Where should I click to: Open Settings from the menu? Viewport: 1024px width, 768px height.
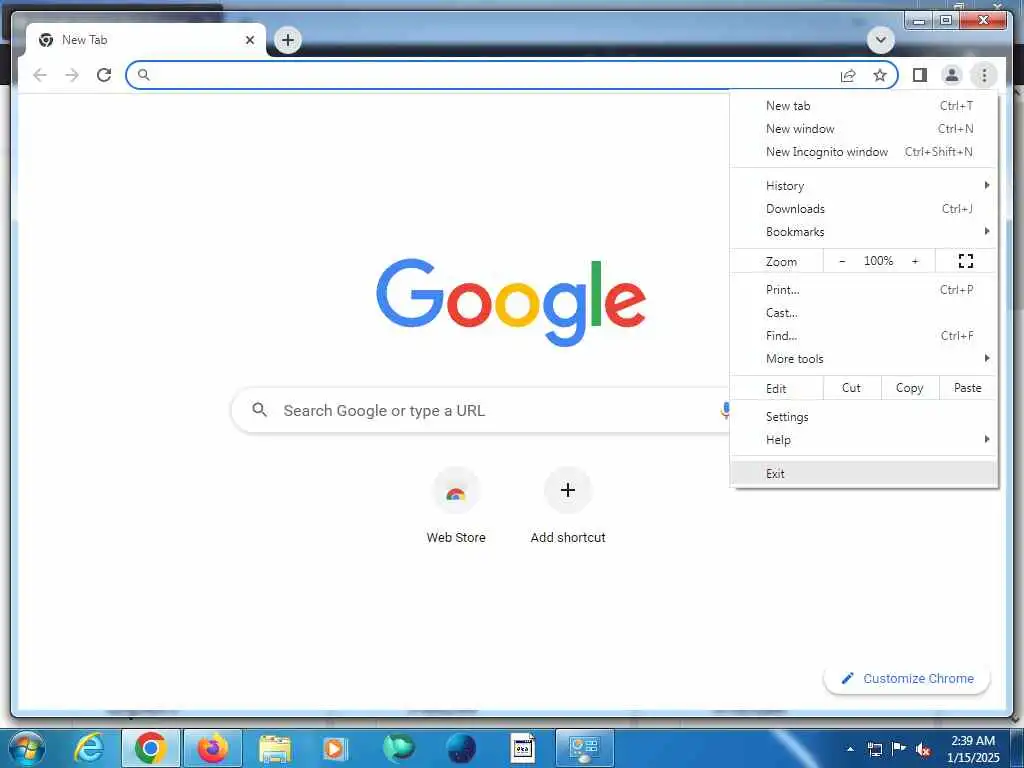tap(864, 417)
